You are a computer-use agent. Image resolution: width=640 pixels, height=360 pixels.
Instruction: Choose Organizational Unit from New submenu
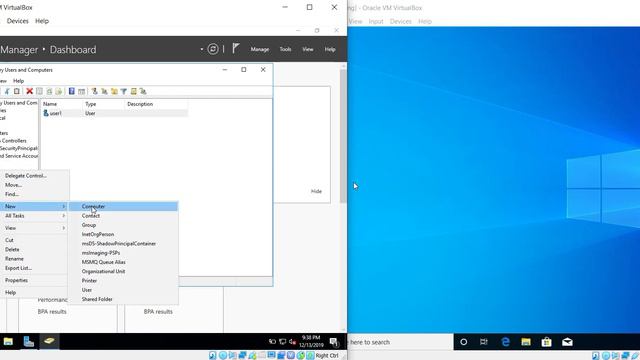123,271
